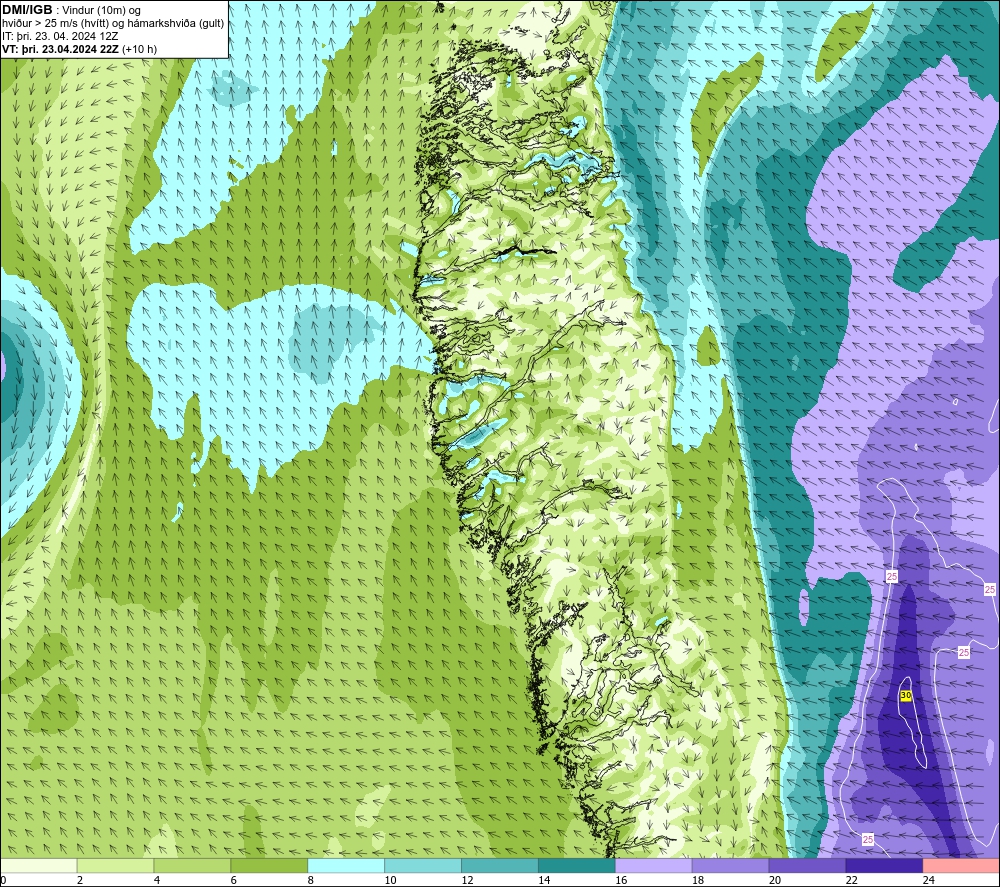
Task: Pick the 8–10 m/s light cyan legend swatch
Action: [x=346, y=866]
